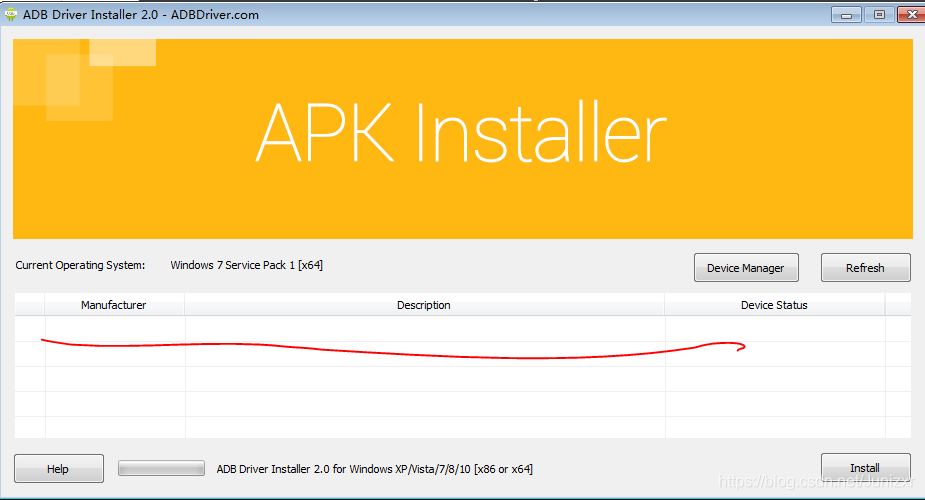Minimize the ADB Driver Installer window
Viewport: 925px width, 500px height.
coord(846,14)
